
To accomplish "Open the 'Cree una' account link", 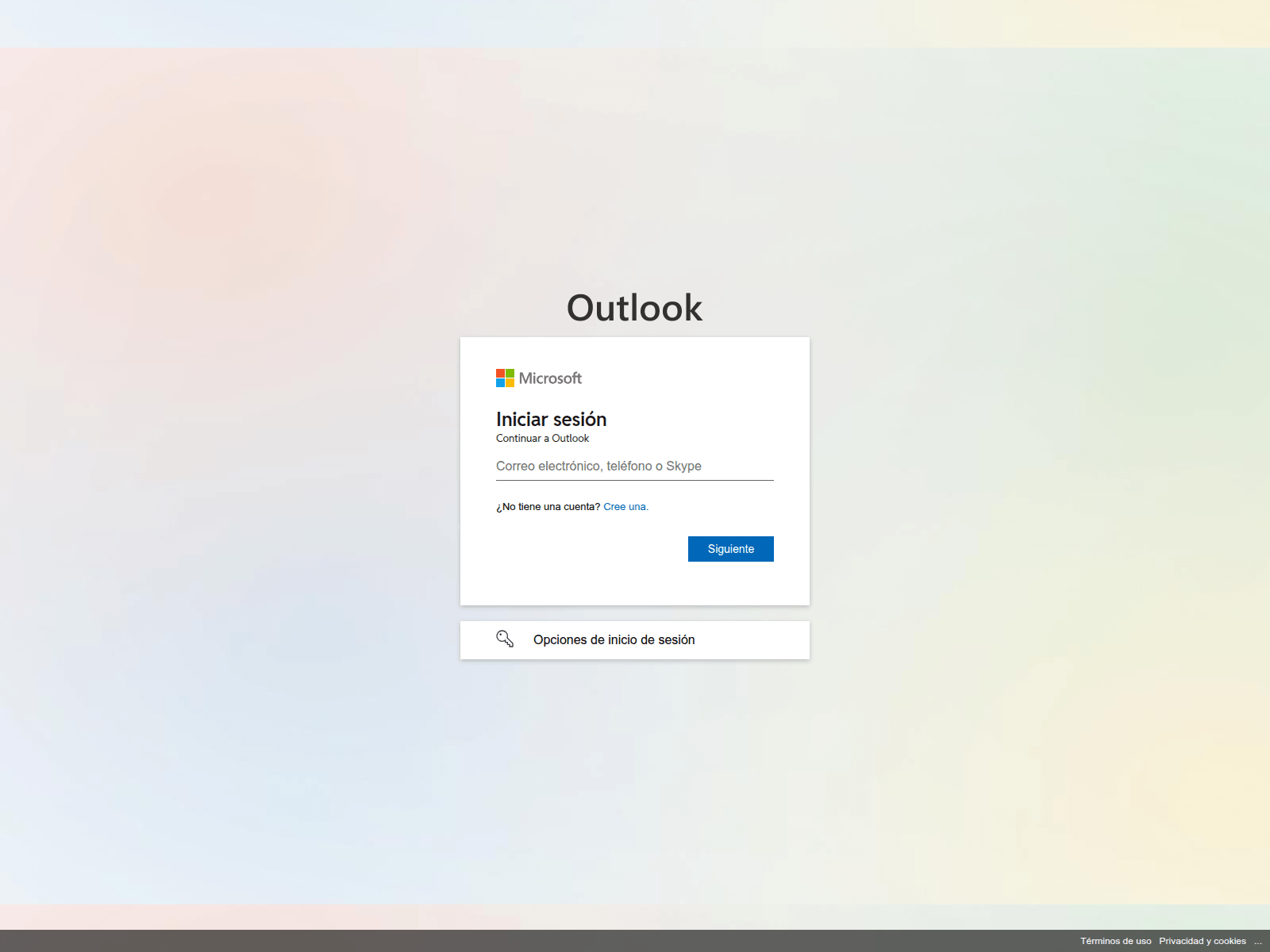I will 625,507.
